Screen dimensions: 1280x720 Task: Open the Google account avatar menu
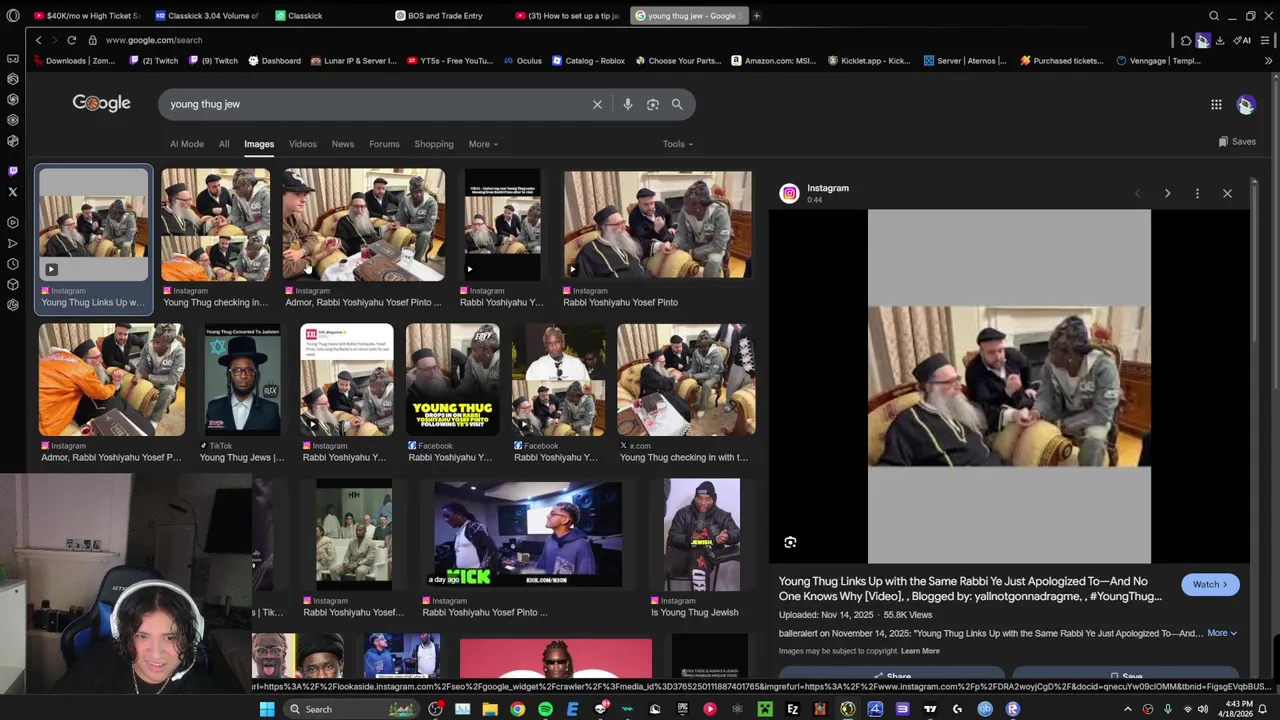click(x=1246, y=104)
